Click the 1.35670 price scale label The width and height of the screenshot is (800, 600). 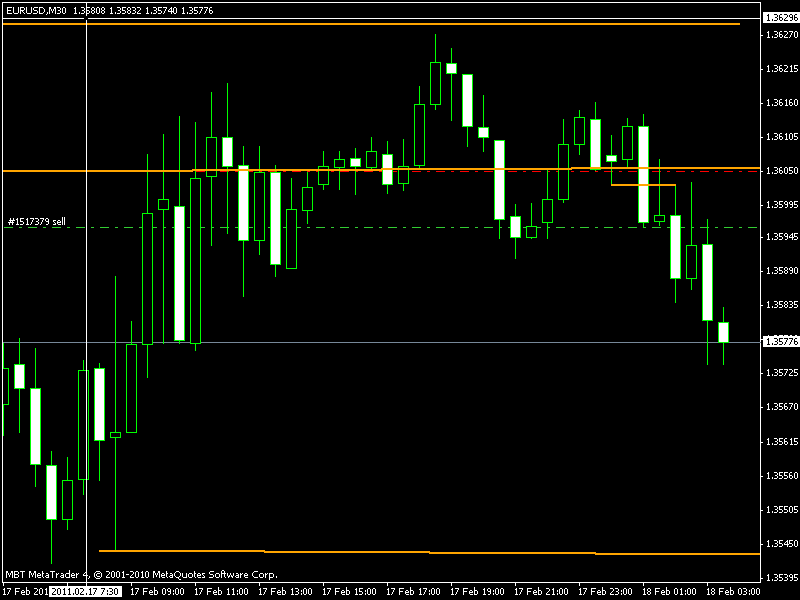coord(782,407)
